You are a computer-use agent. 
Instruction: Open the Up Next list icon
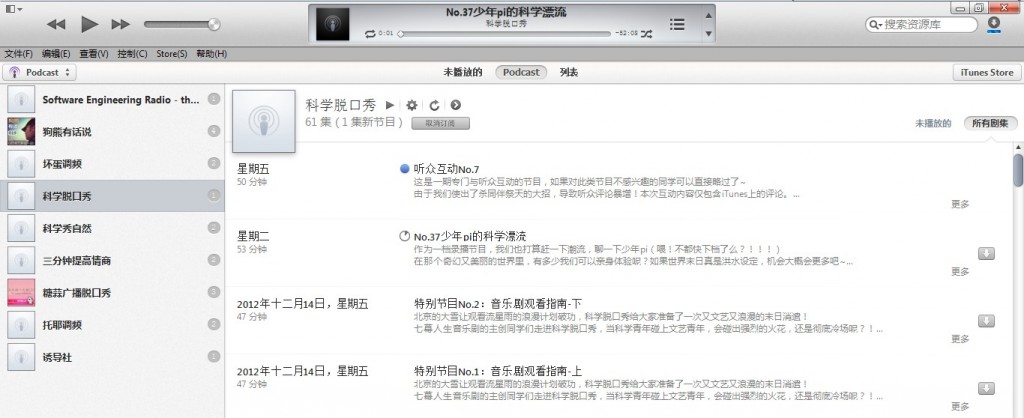click(x=677, y=24)
